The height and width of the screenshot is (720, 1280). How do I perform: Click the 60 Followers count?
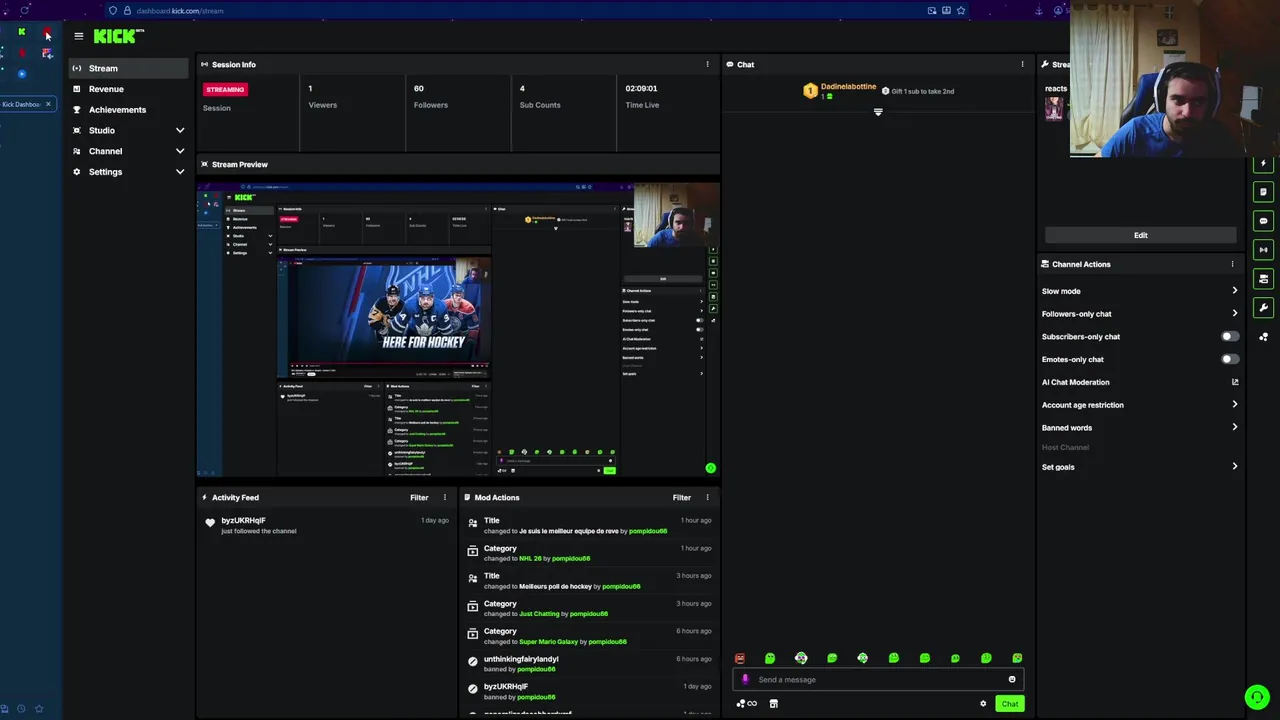419,88
